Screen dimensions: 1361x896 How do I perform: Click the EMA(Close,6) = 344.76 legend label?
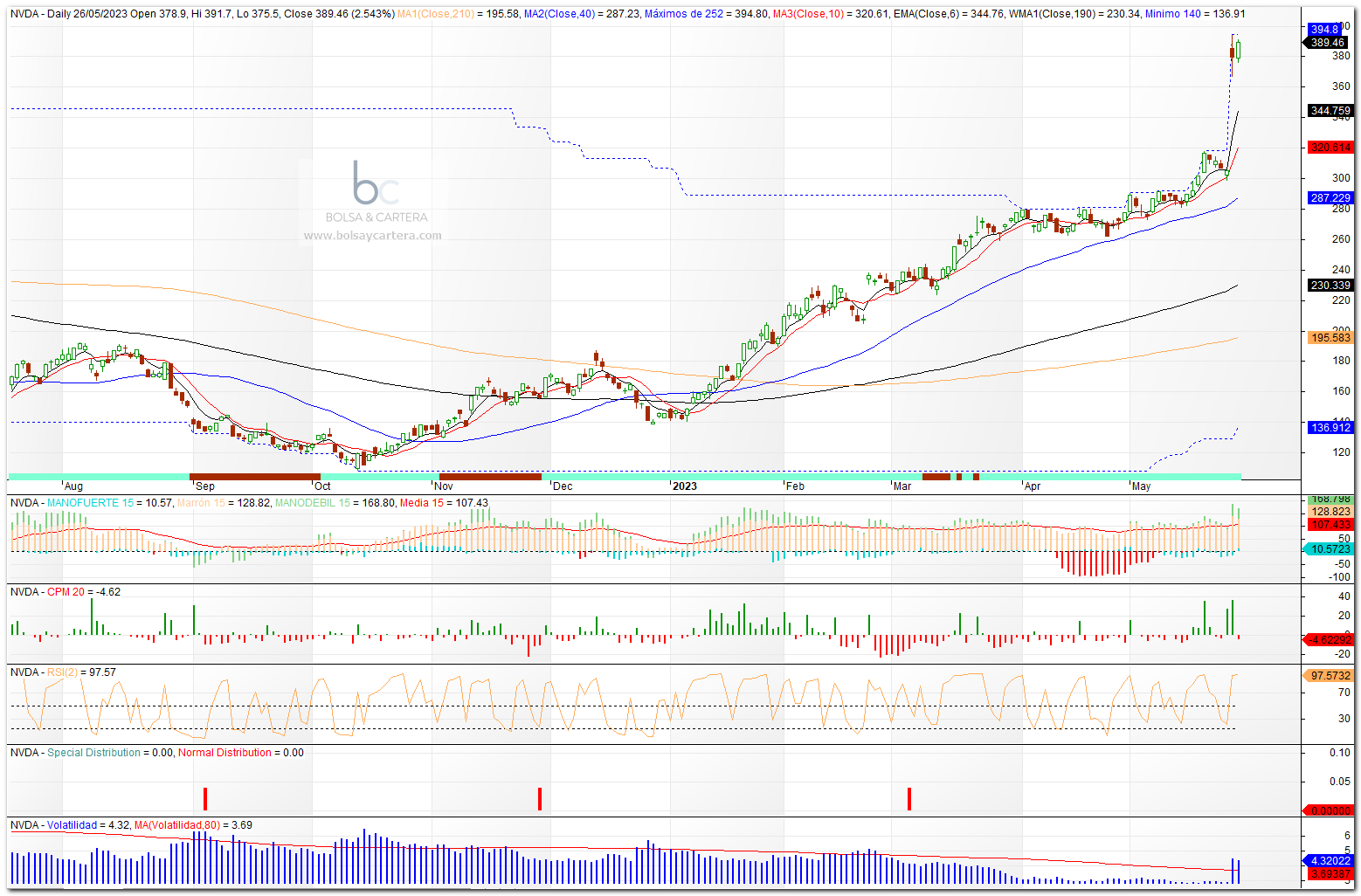click(x=949, y=14)
